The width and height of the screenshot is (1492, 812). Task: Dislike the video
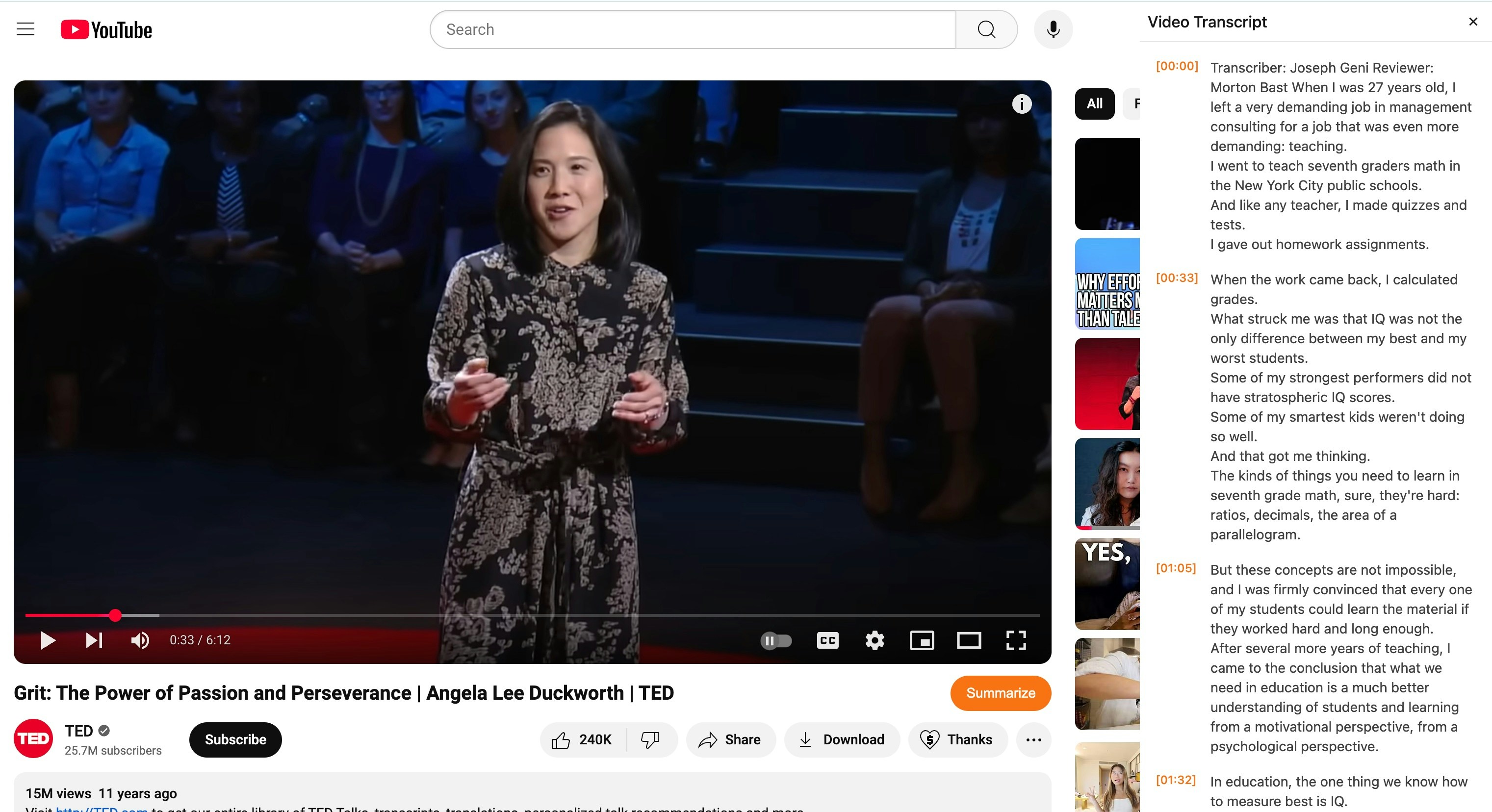650,739
